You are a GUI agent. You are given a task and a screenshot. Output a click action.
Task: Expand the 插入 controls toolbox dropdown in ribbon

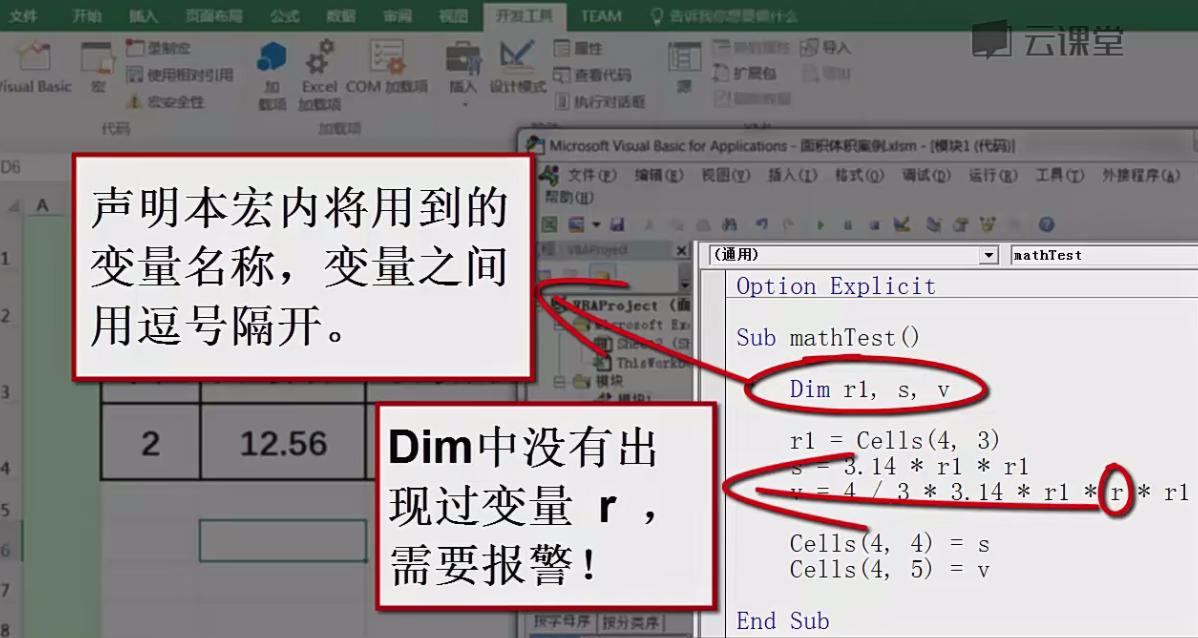463,75
